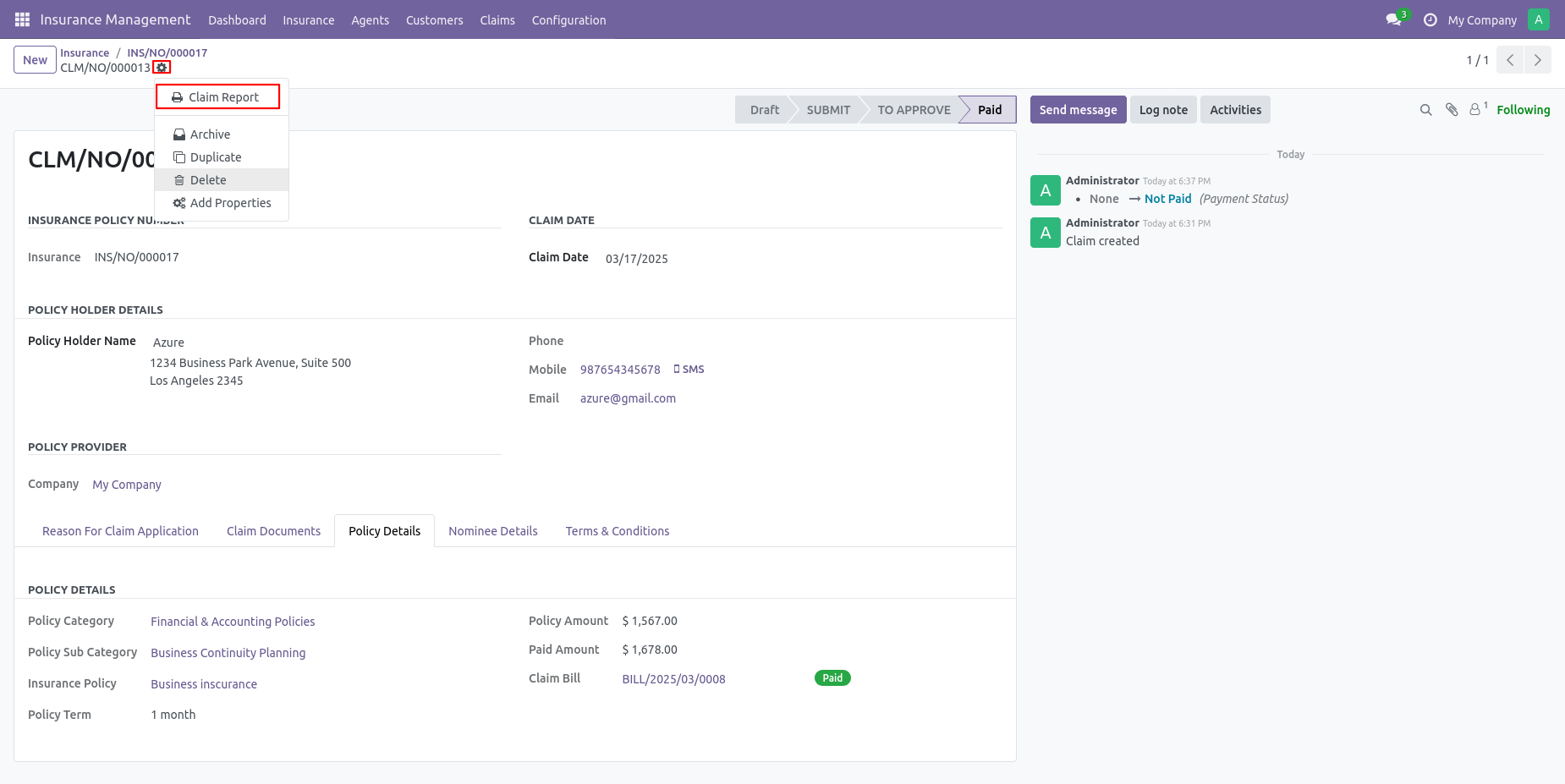Open the Configuration menu
Image resolution: width=1565 pixels, height=784 pixels.
click(568, 19)
